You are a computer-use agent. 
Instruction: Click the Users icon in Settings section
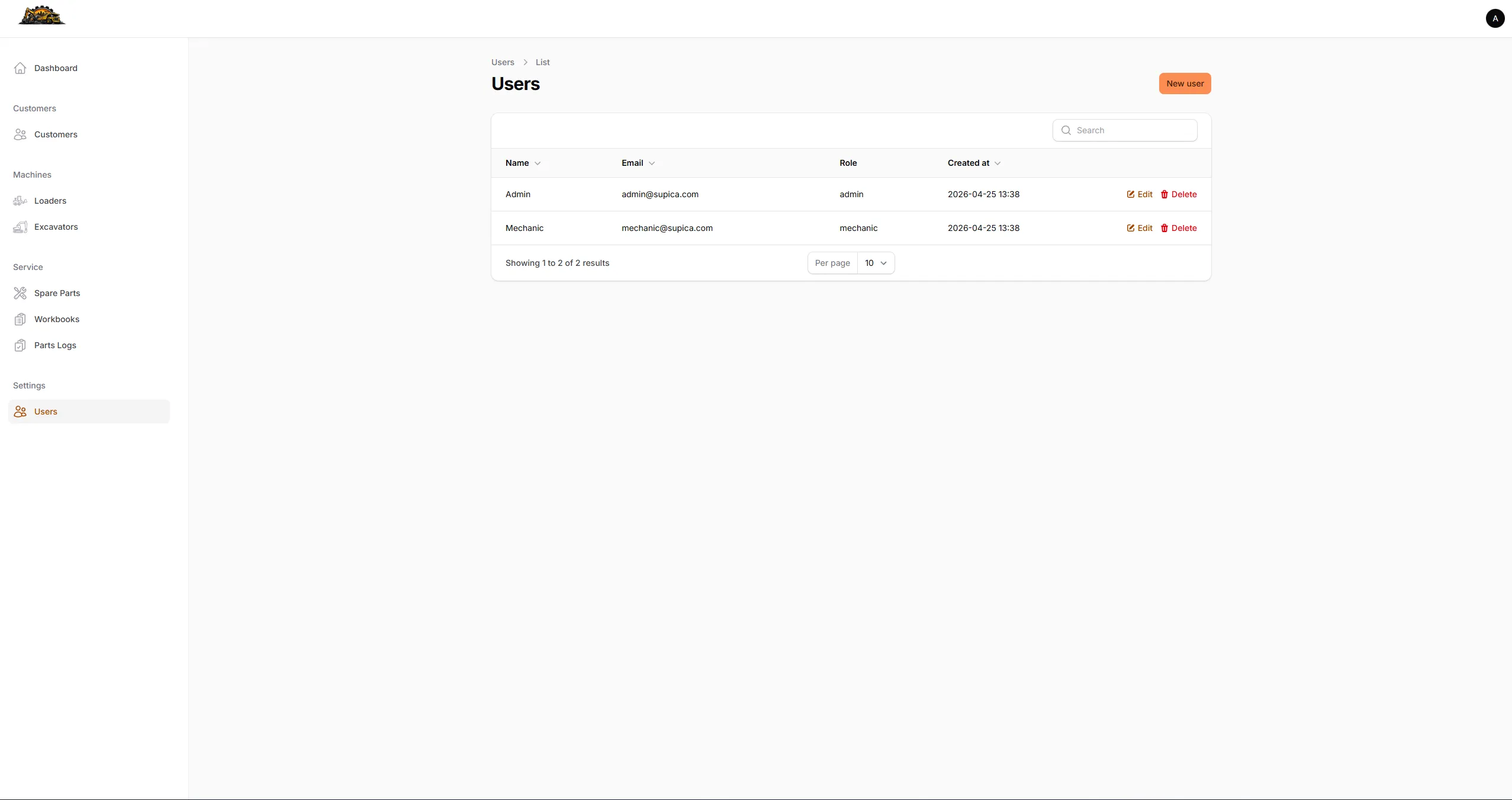coord(20,412)
